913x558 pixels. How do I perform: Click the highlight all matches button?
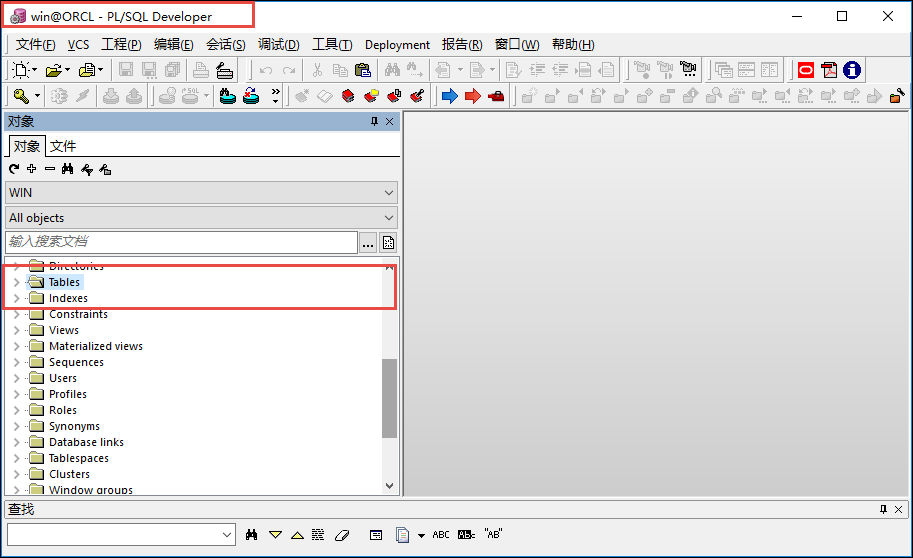click(x=318, y=534)
